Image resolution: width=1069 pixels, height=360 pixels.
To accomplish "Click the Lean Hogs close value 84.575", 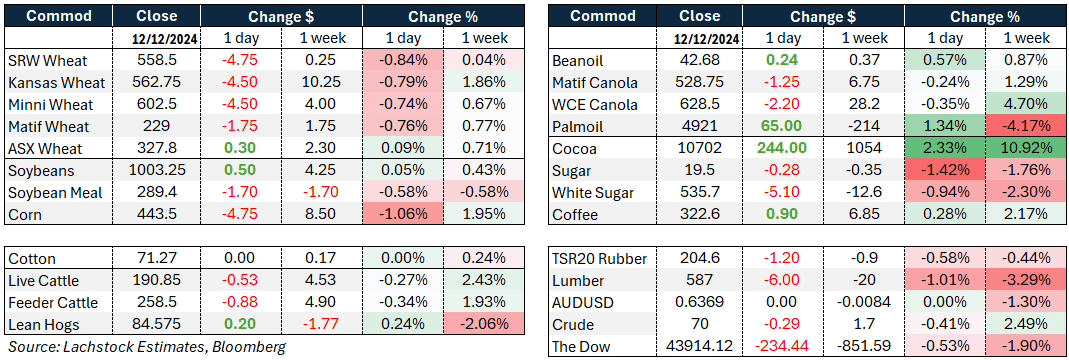I will [x=157, y=325].
